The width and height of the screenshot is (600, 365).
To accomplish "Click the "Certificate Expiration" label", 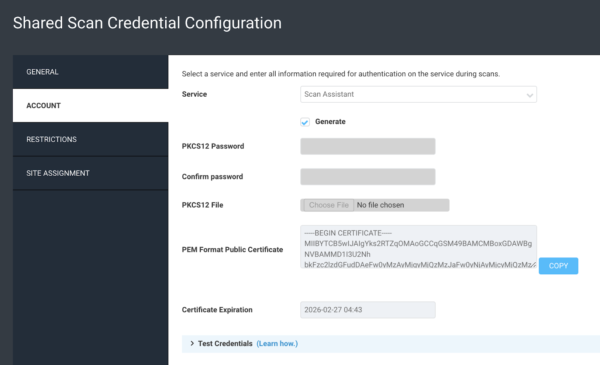I will pyautogui.click(x=217, y=310).
